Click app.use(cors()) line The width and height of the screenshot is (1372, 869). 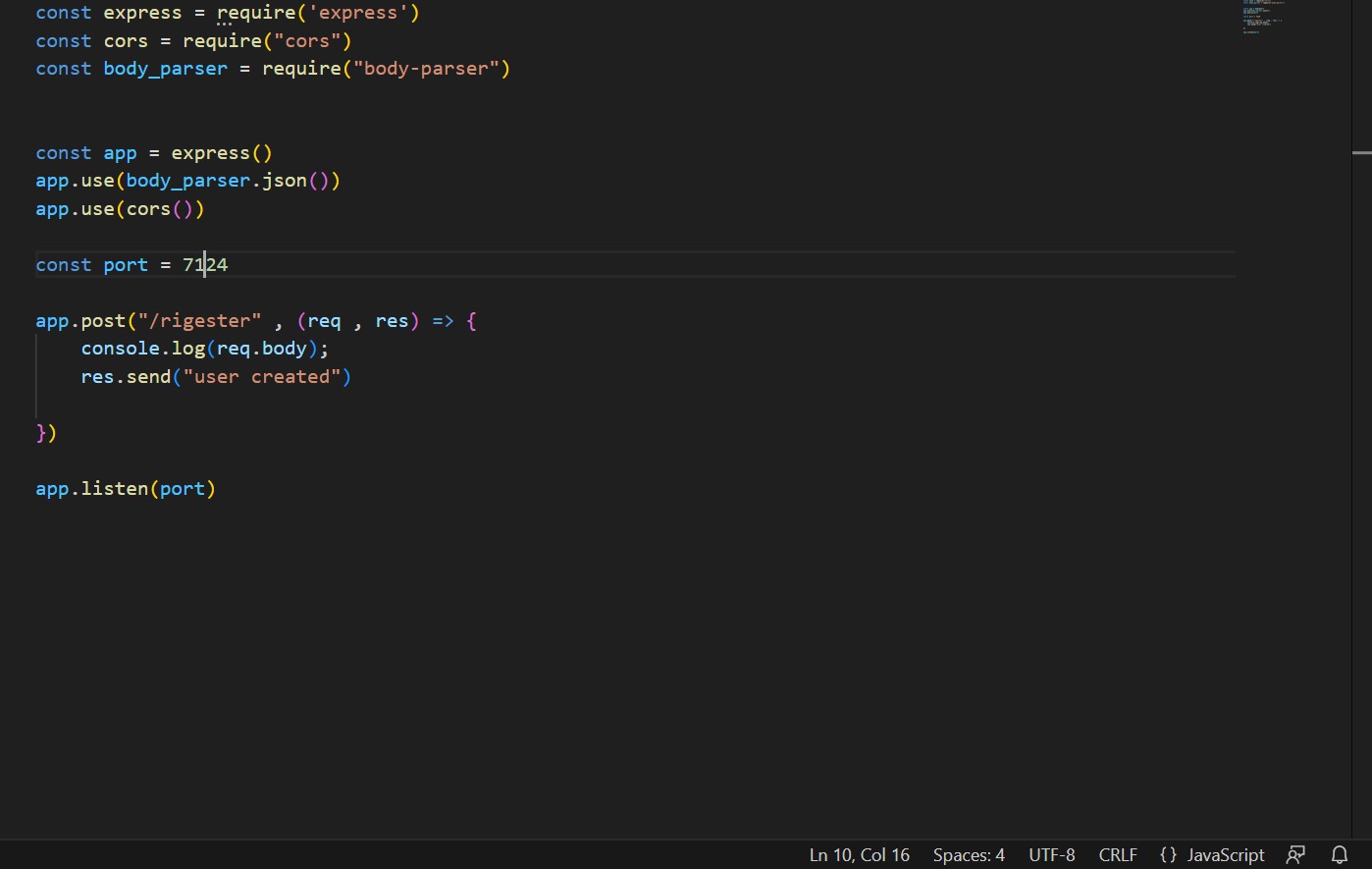(120, 209)
